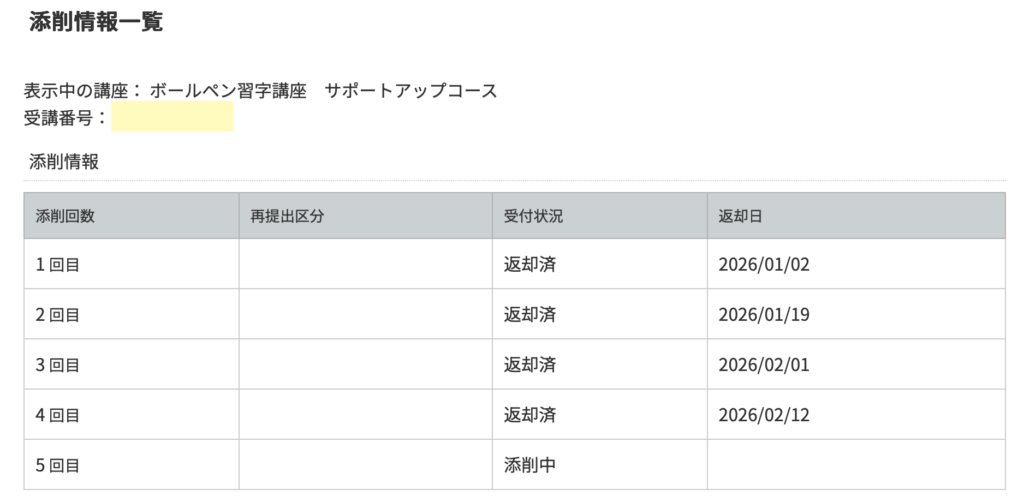Click the return date 2026/01/19

coord(763,315)
